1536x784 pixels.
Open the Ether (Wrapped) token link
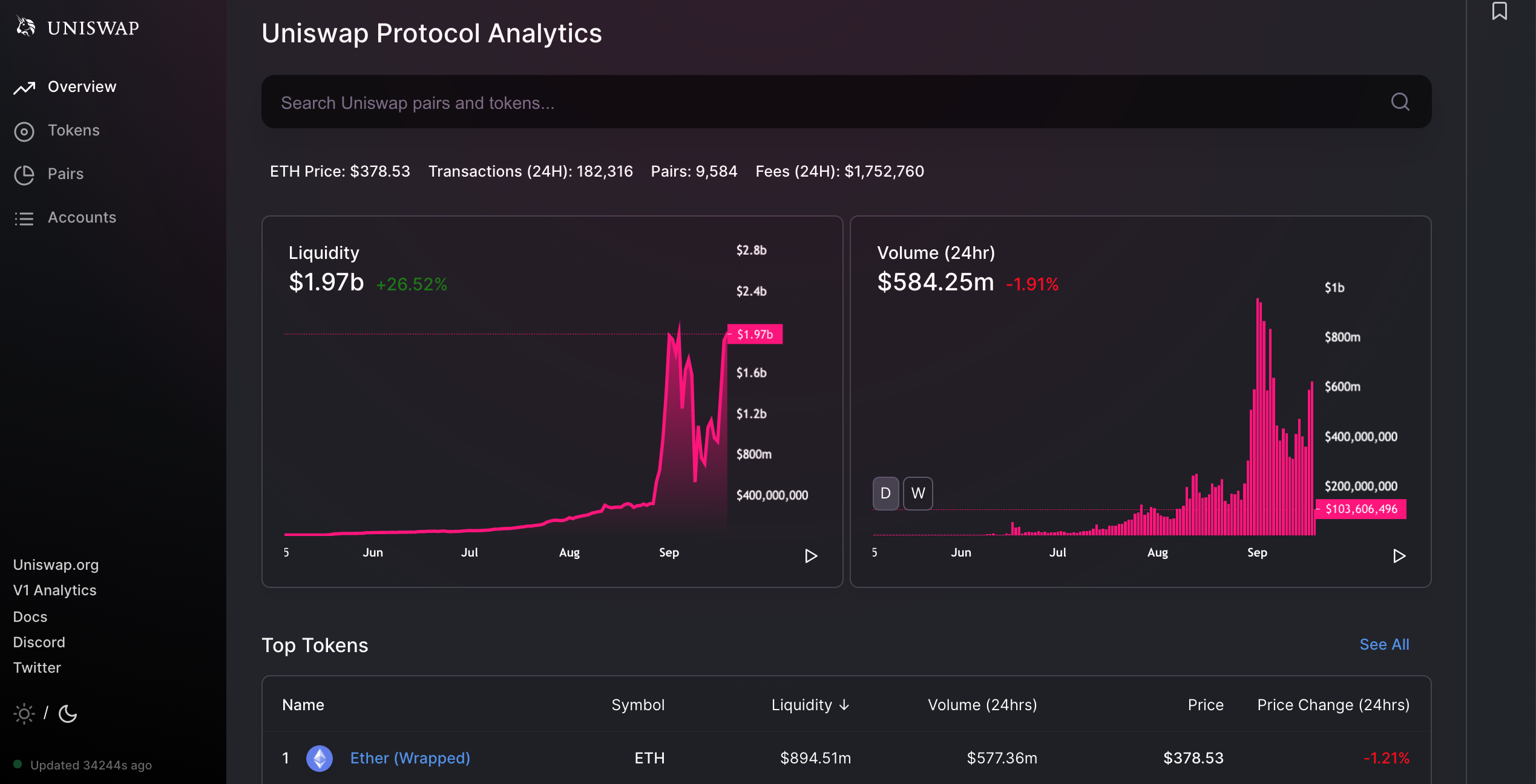410,758
